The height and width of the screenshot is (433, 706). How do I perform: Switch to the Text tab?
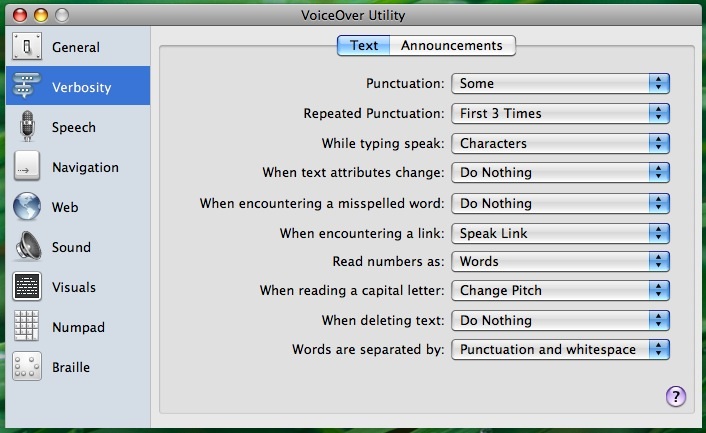[x=364, y=45]
